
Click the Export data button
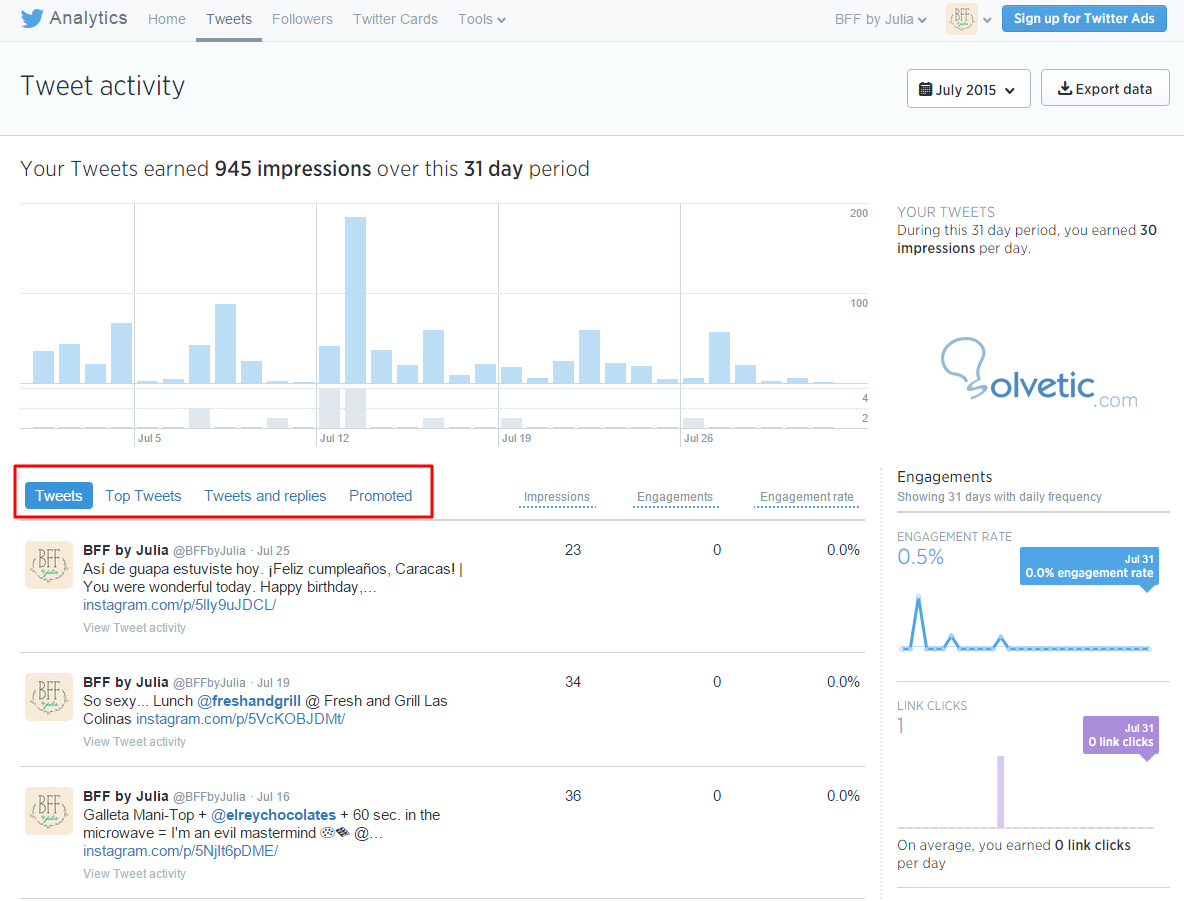pos(1105,88)
